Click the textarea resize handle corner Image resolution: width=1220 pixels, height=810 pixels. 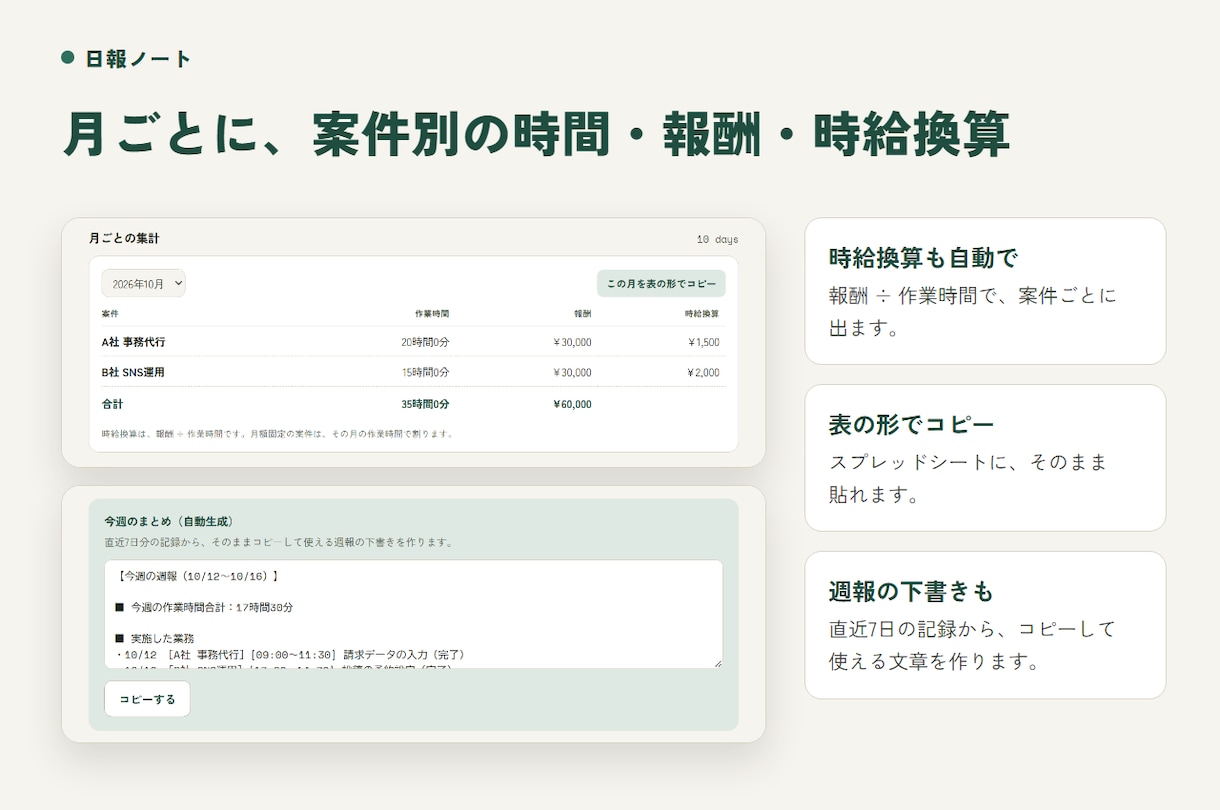[717, 662]
